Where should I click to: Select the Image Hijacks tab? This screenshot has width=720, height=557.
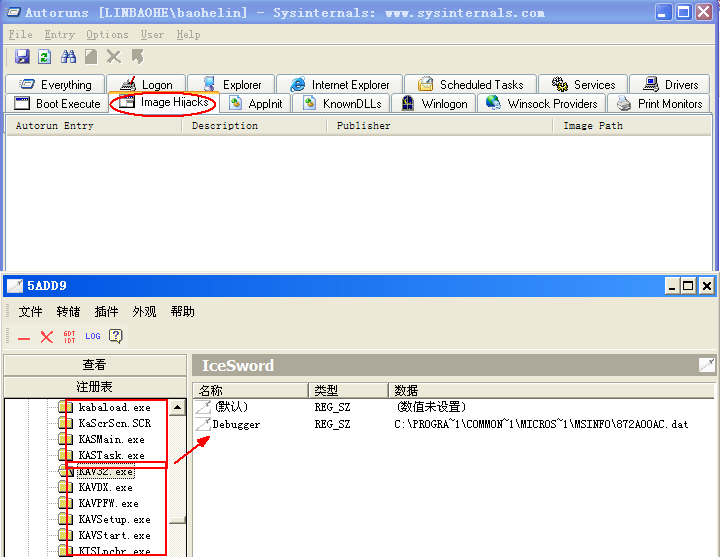click(x=163, y=102)
